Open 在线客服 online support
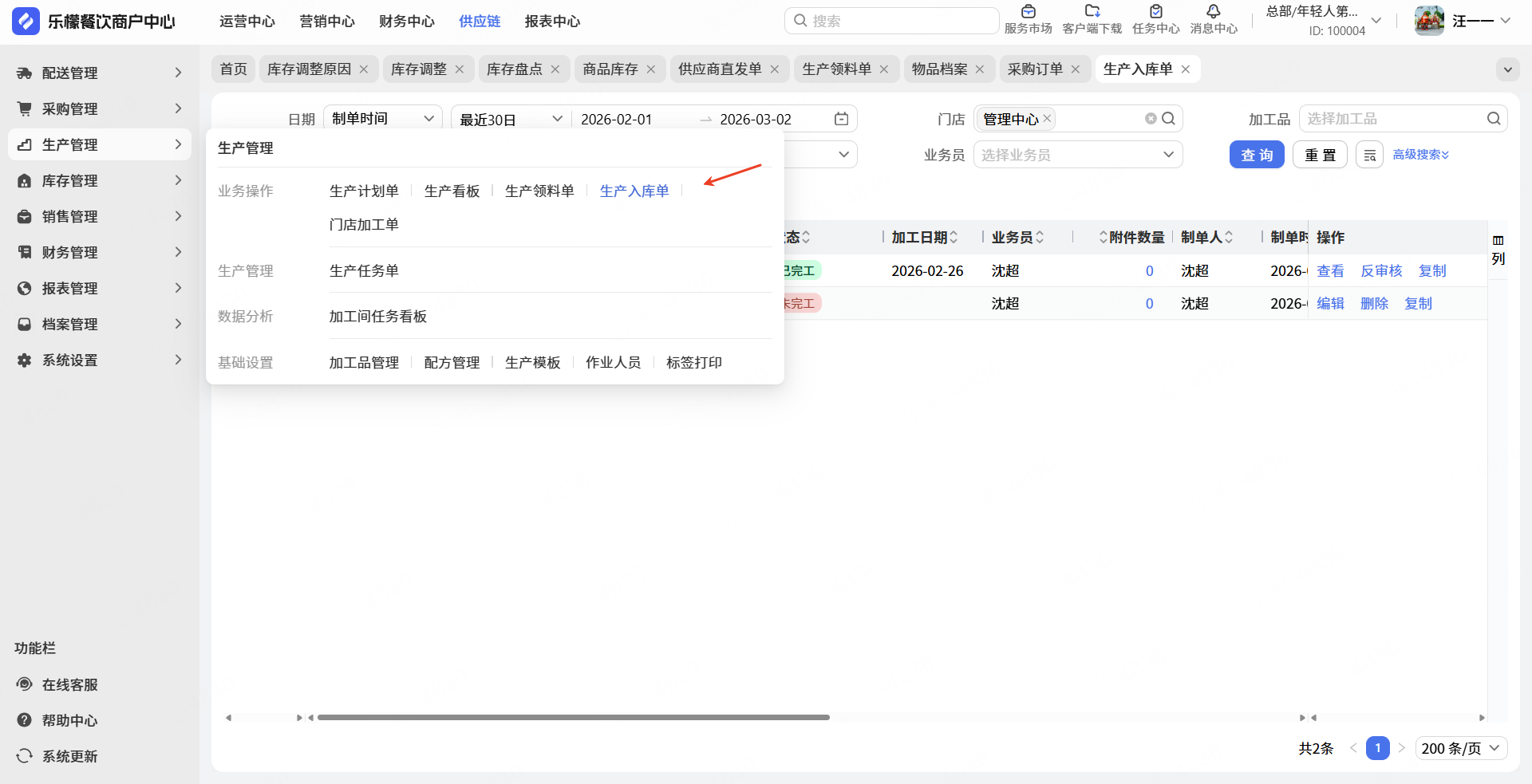Screen dimensions: 1532x784 point(69,684)
